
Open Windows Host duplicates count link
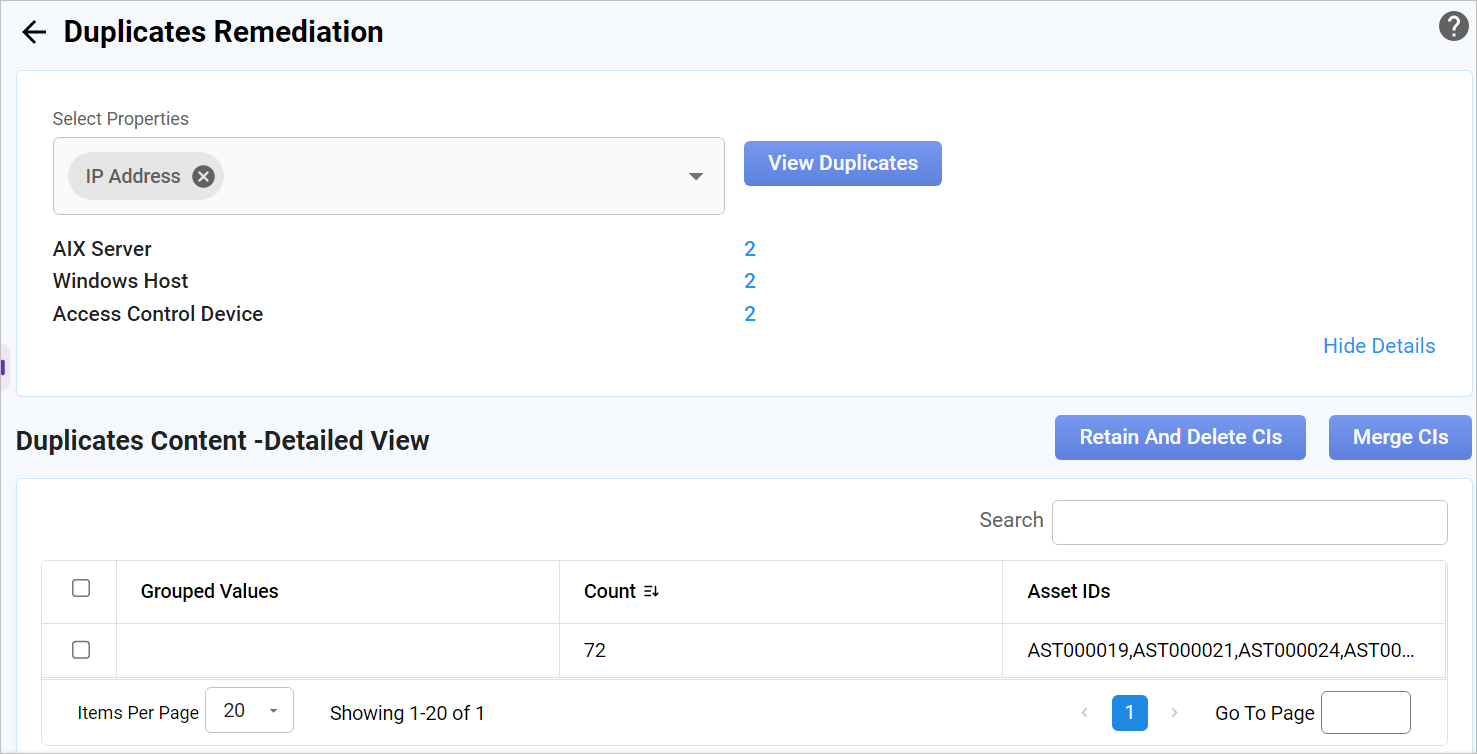tap(749, 281)
